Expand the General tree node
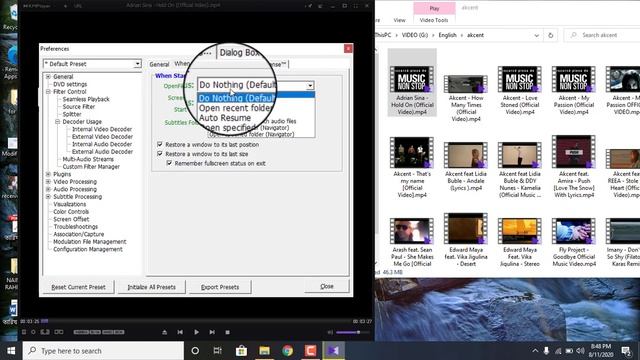Screen dimensions: 640x360 pyautogui.click(x=48, y=77)
